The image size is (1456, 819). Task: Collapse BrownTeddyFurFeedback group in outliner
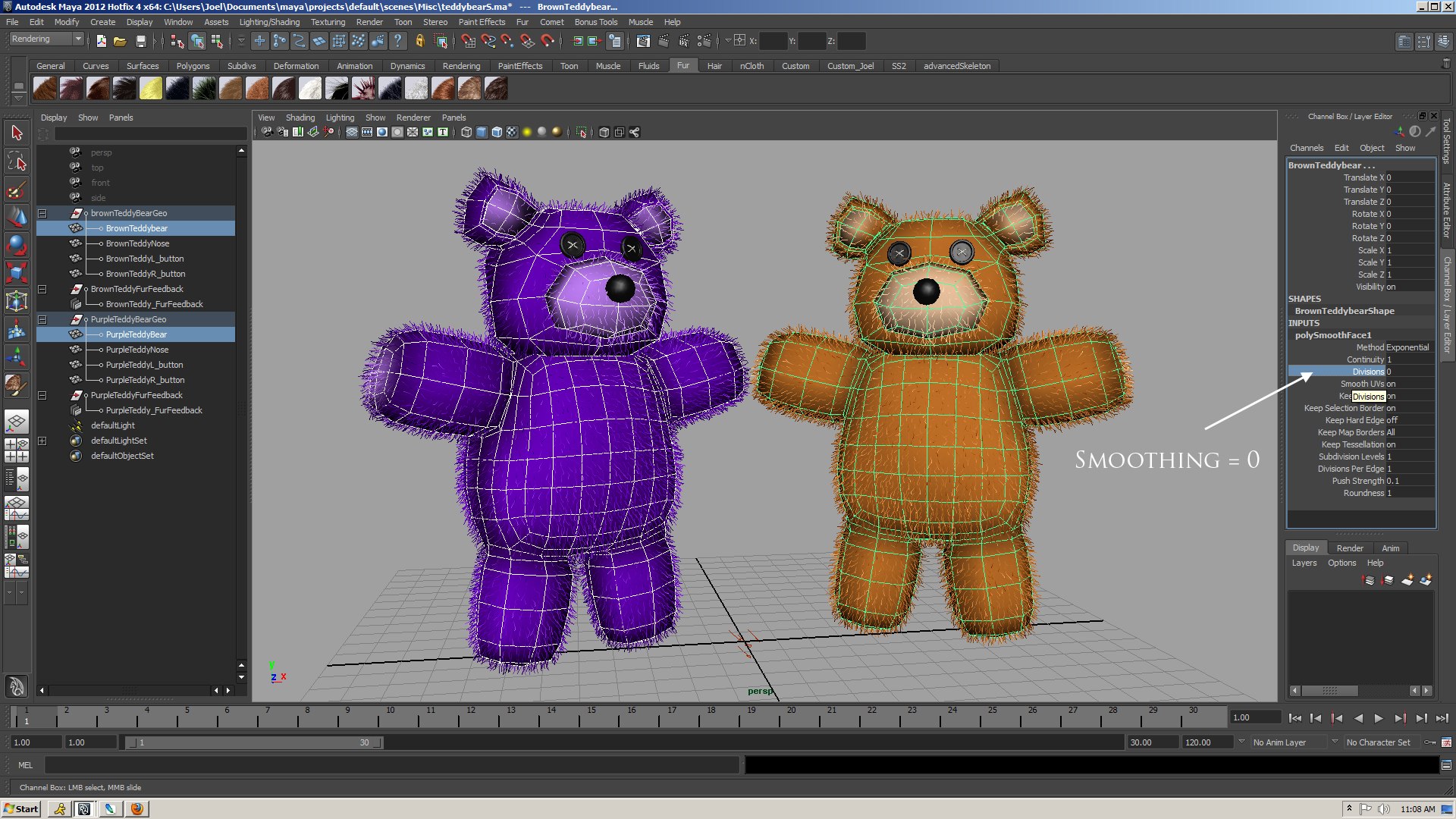(x=42, y=289)
